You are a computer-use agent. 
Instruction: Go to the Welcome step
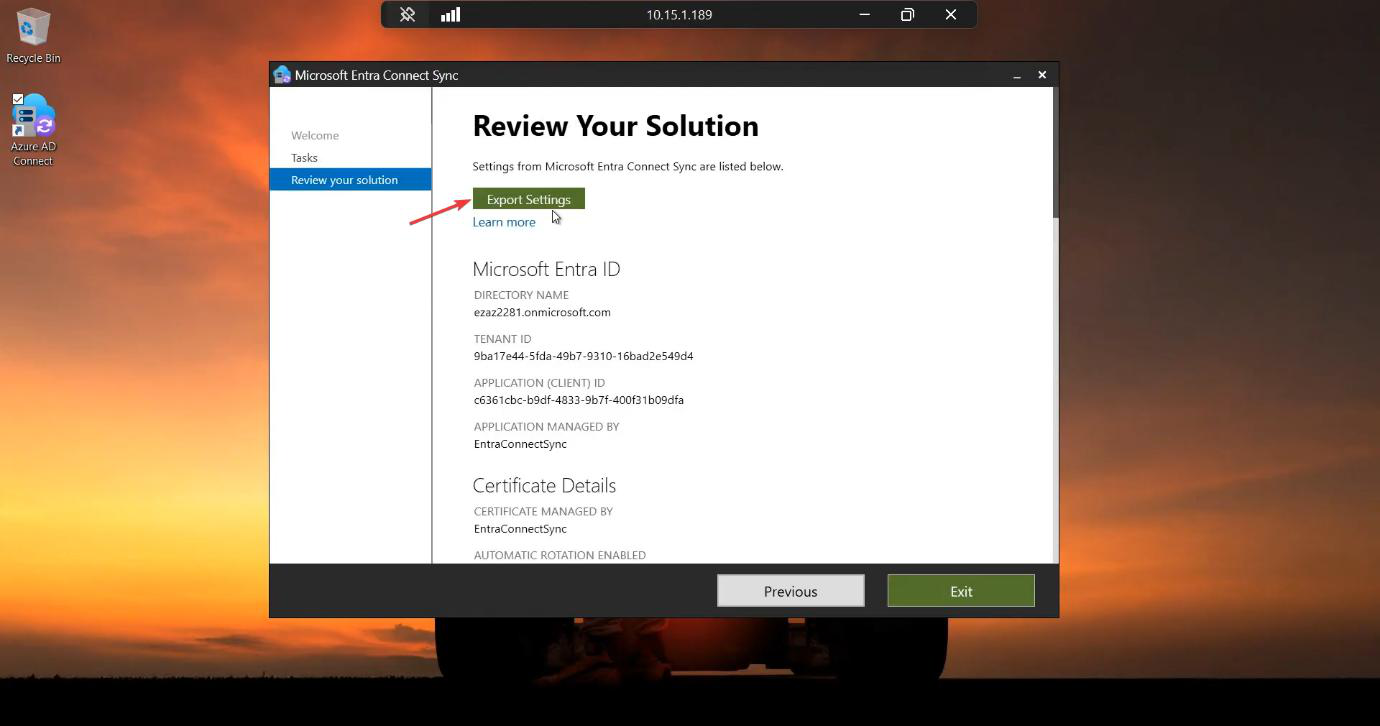315,135
